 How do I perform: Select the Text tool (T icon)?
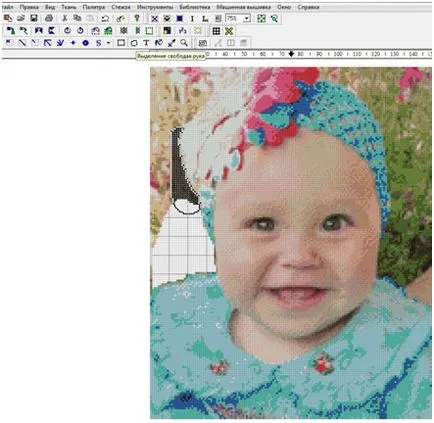click(x=146, y=43)
